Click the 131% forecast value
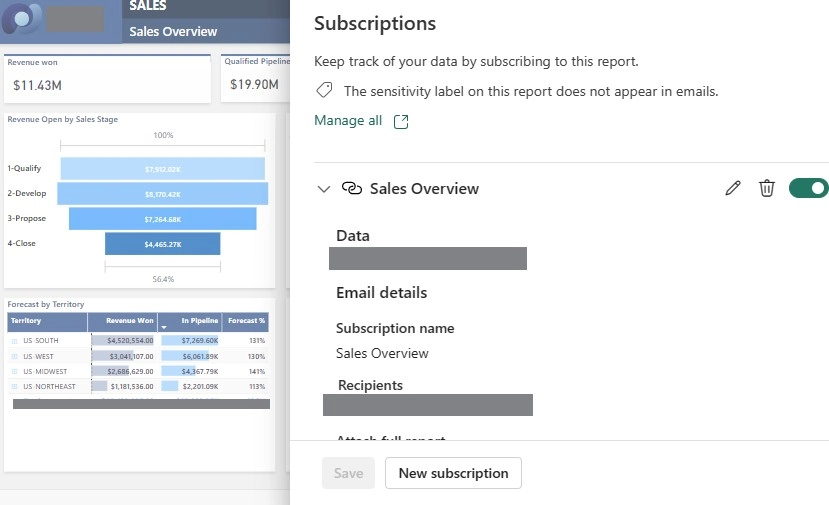The image size is (829, 505). pos(257,341)
